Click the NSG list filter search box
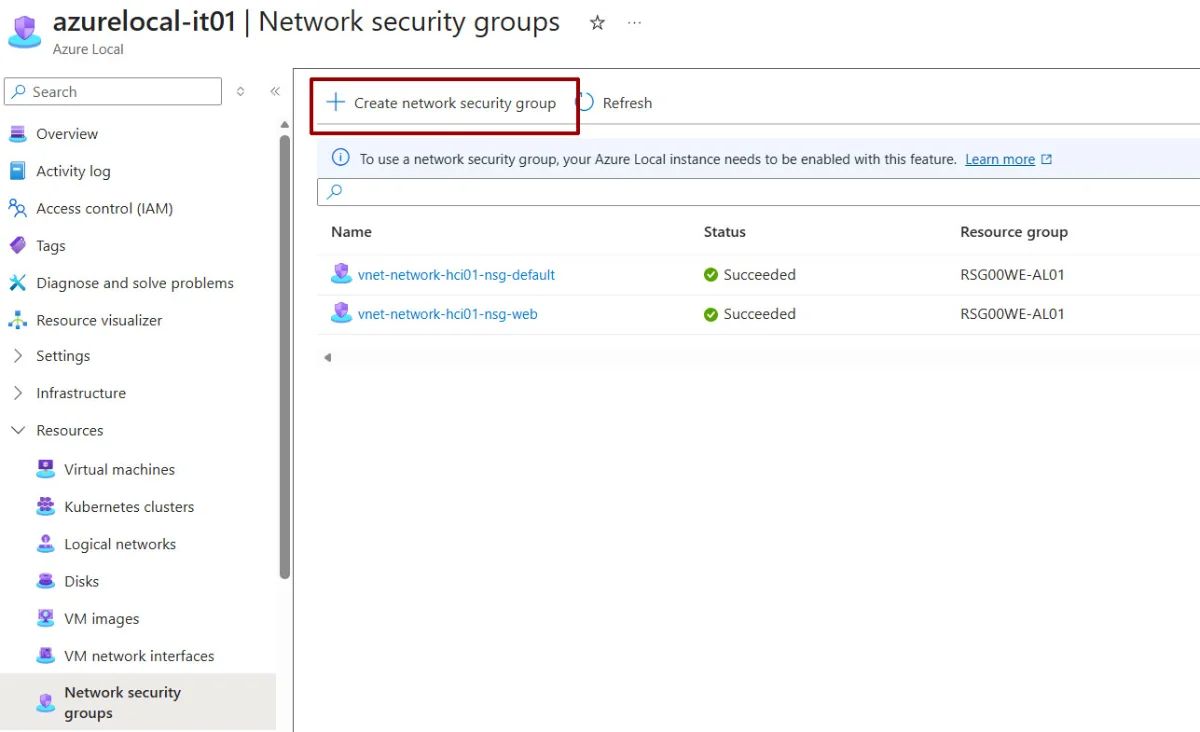 [x=760, y=192]
